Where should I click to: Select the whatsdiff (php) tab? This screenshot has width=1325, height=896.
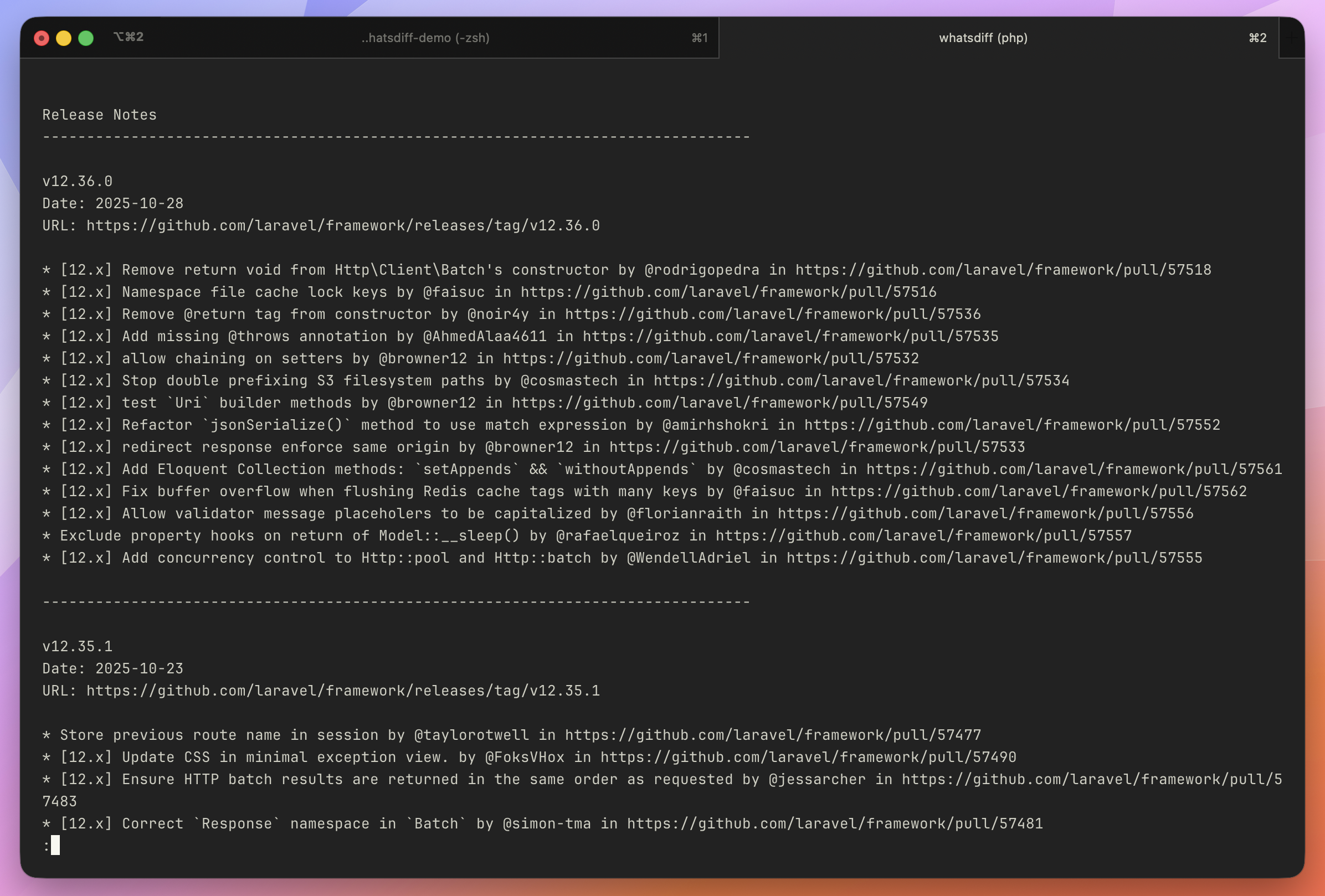pyautogui.click(x=982, y=38)
